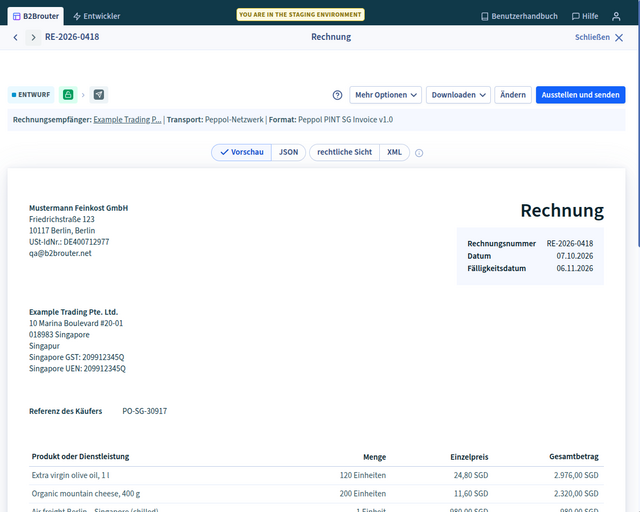Screen dimensions: 640x512
Task: Go to the next invoice arrow
Action: coord(33,38)
